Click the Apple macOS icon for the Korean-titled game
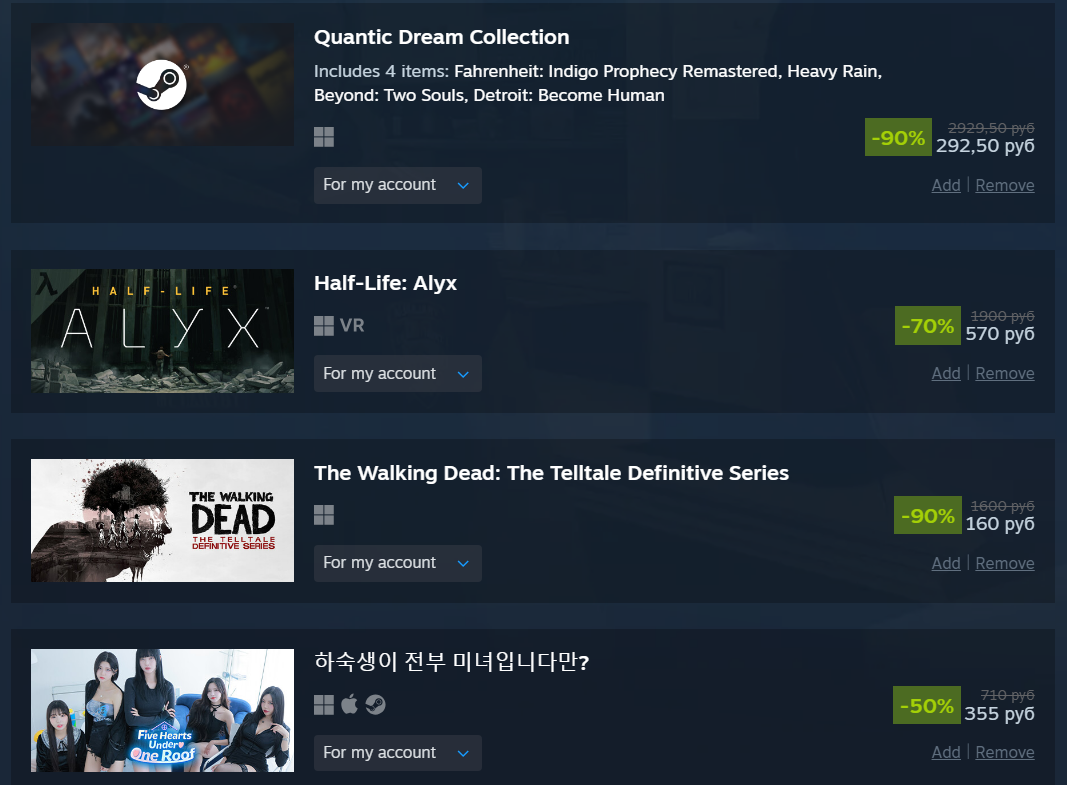Viewport: 1067px width, 785px height. point(349,704)
